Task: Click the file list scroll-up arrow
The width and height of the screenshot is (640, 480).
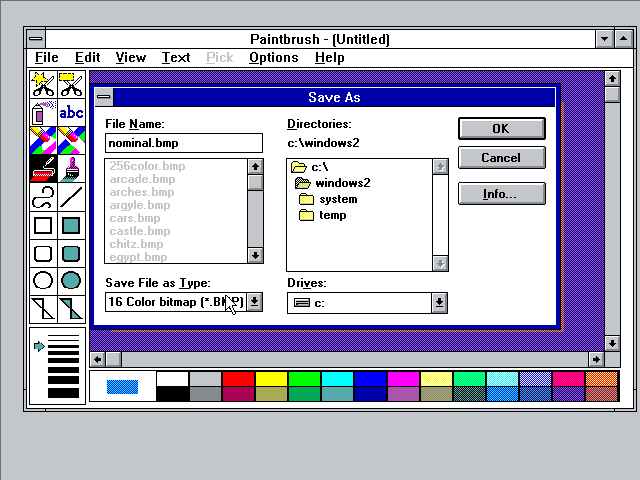Action: (256, 167)
